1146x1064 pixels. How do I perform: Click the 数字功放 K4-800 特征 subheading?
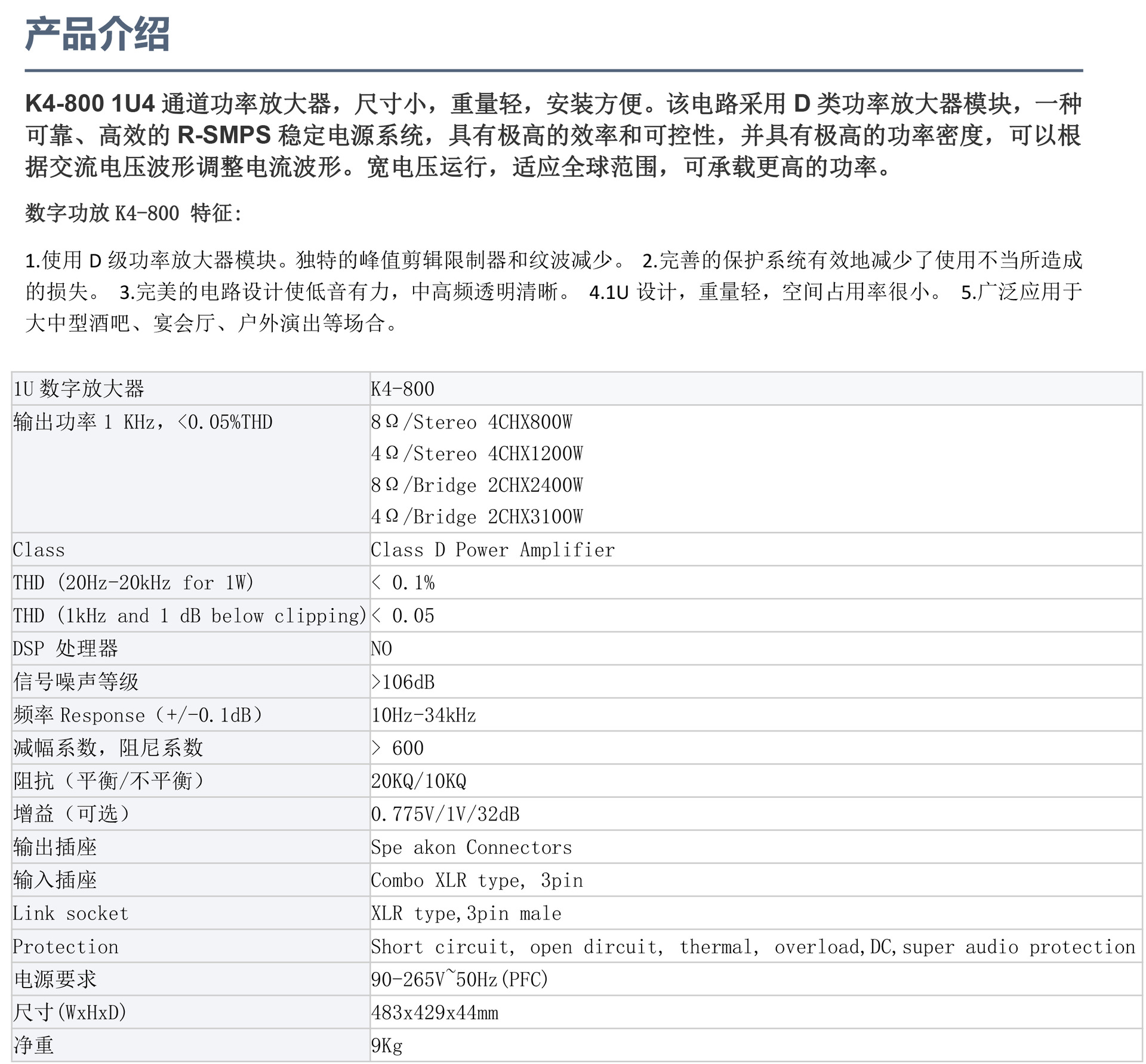click(133, 213)
